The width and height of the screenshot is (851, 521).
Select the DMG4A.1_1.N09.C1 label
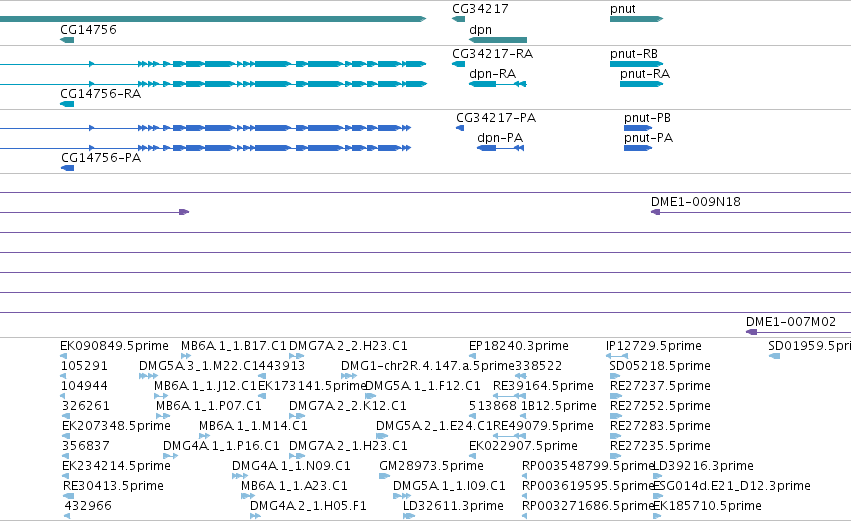pyautogui.click(x=291, y=466)
